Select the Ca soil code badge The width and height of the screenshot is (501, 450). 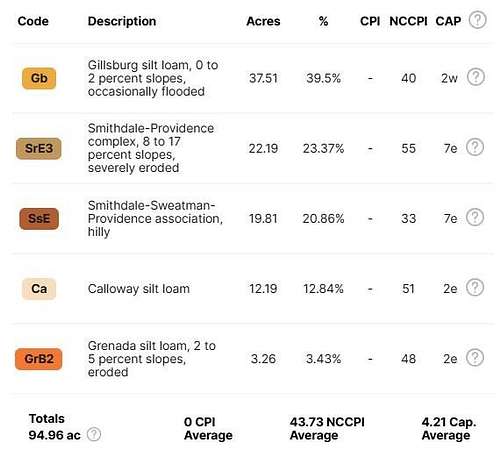pyautogui.click(x=39, y=289)
